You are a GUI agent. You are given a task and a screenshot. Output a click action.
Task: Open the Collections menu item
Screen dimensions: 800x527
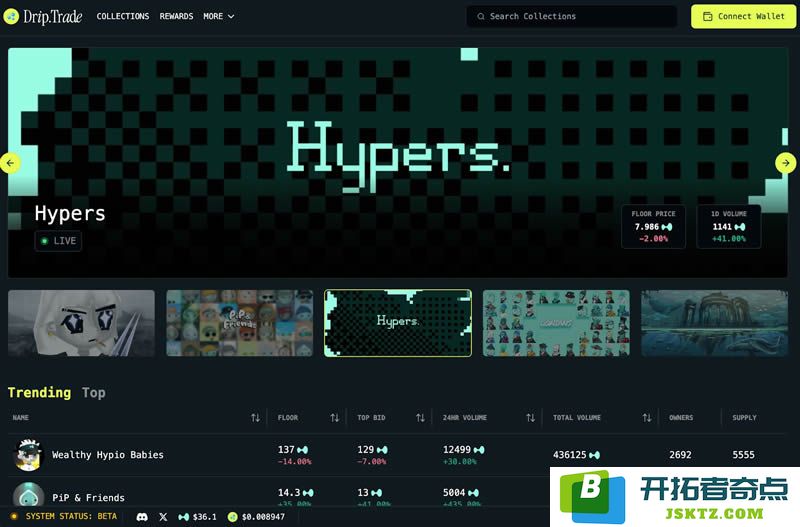[123, 16]
